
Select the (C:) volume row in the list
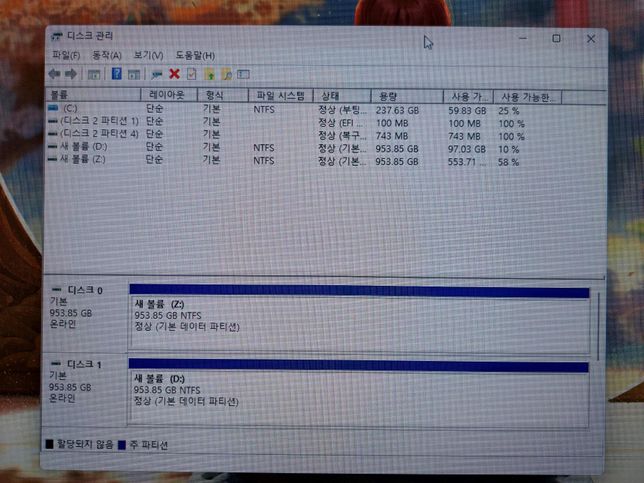[x=70, y=108]
